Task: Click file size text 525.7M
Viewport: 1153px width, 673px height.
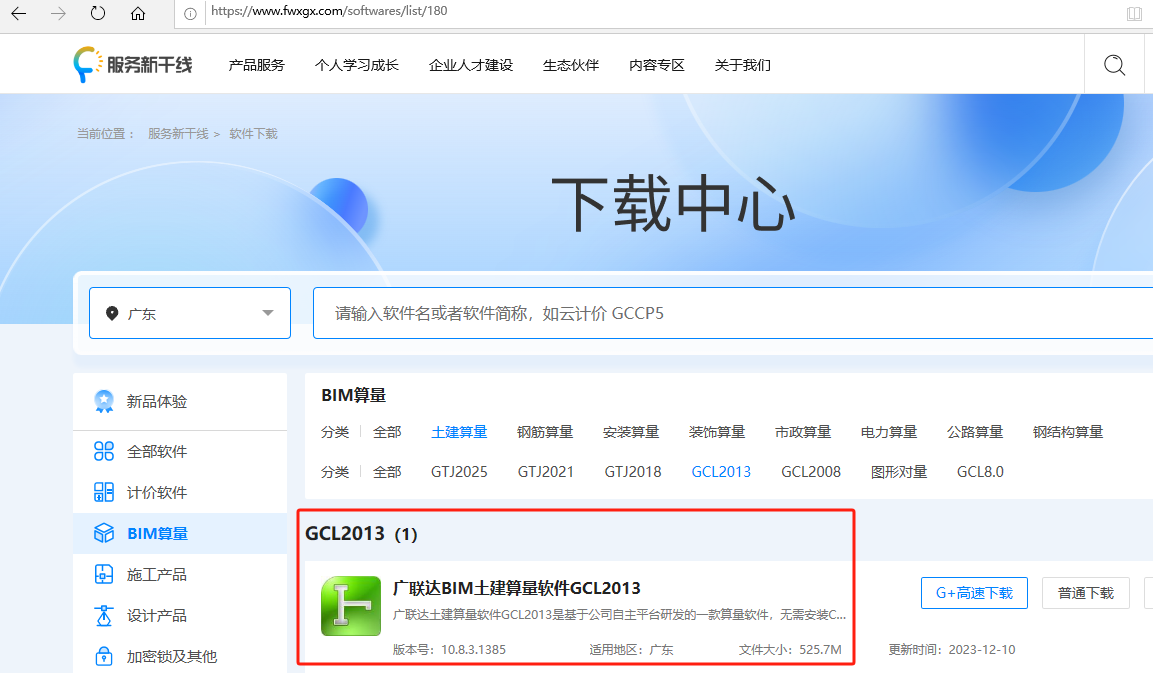Action: 821,649
